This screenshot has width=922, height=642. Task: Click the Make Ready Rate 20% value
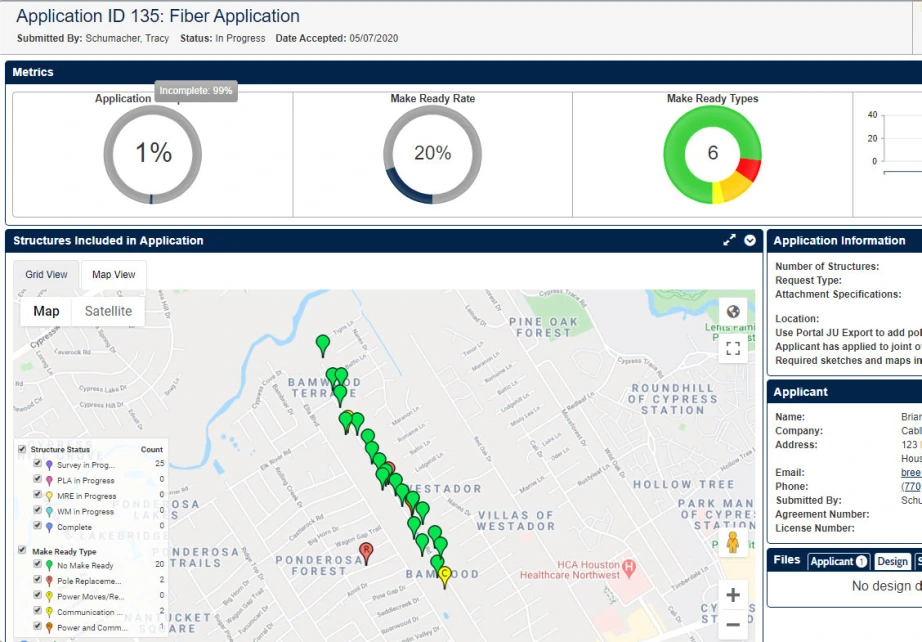point(433,153)
